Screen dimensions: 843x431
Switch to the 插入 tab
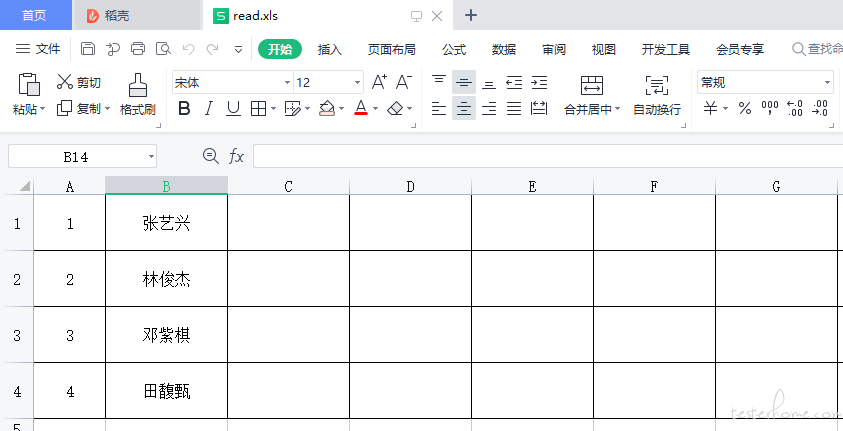330,49
